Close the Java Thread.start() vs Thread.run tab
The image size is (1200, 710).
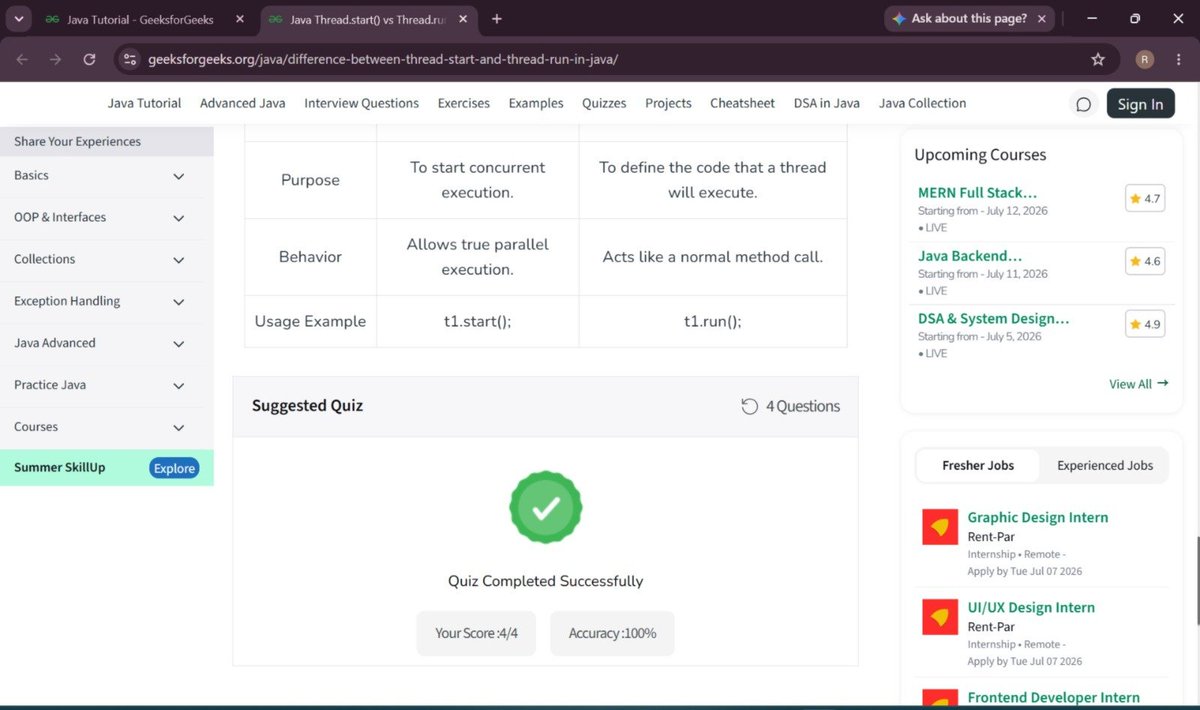(465, 19)
